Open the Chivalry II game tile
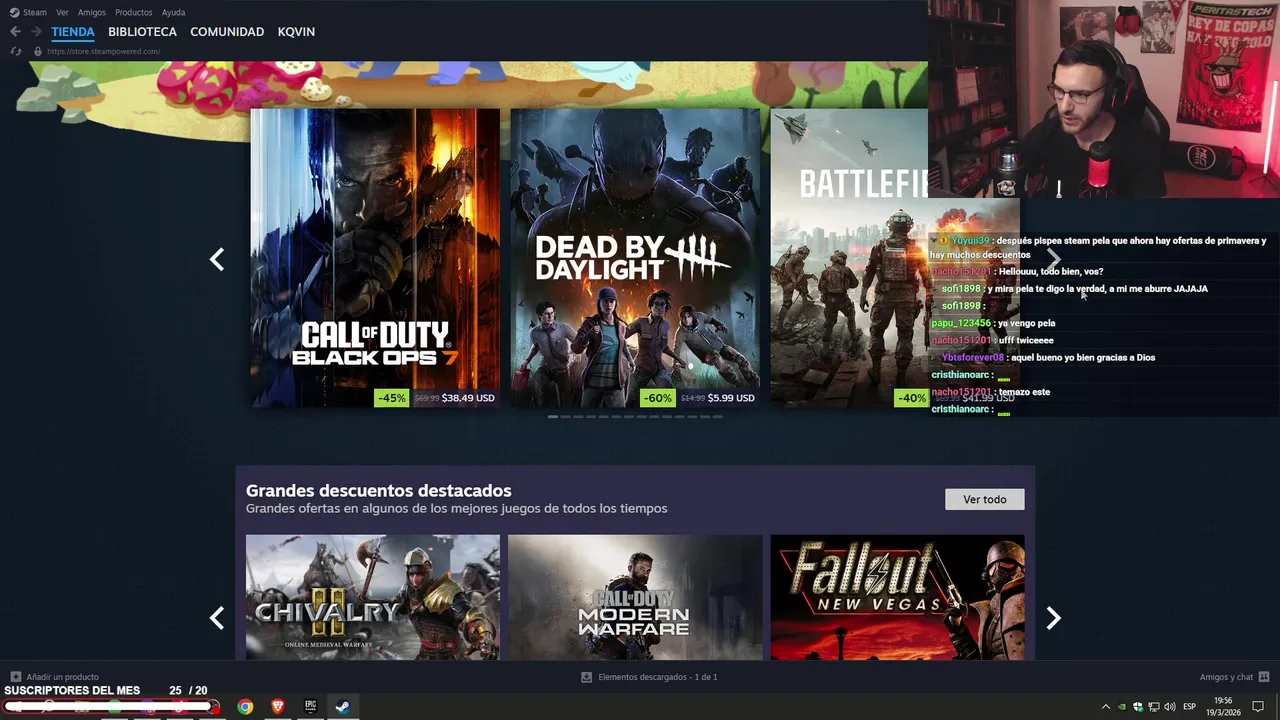The height and width of the screenshot is (720, 1280). click(x=373, y=597)
